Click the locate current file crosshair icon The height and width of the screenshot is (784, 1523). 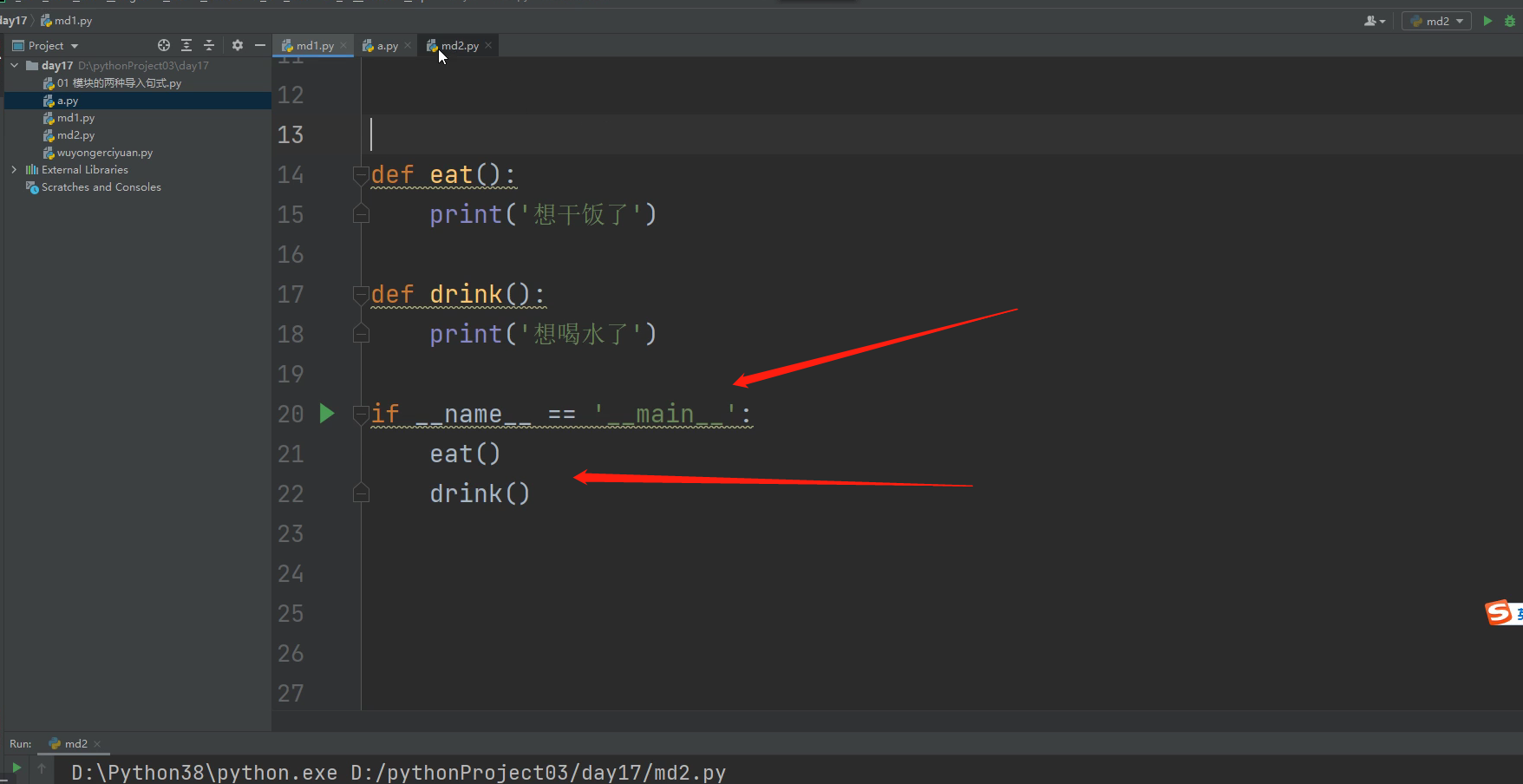pyautogui.click(x=164, y=45)
